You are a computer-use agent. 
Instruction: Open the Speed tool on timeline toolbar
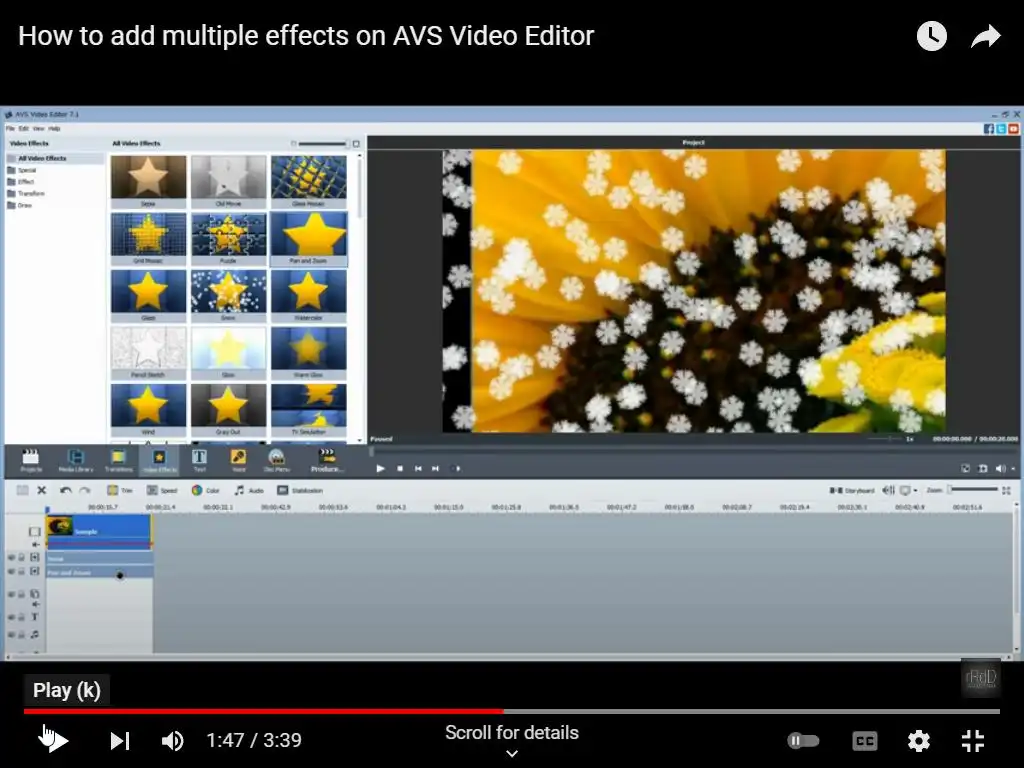pyautogui.click(x=162, y=490)
